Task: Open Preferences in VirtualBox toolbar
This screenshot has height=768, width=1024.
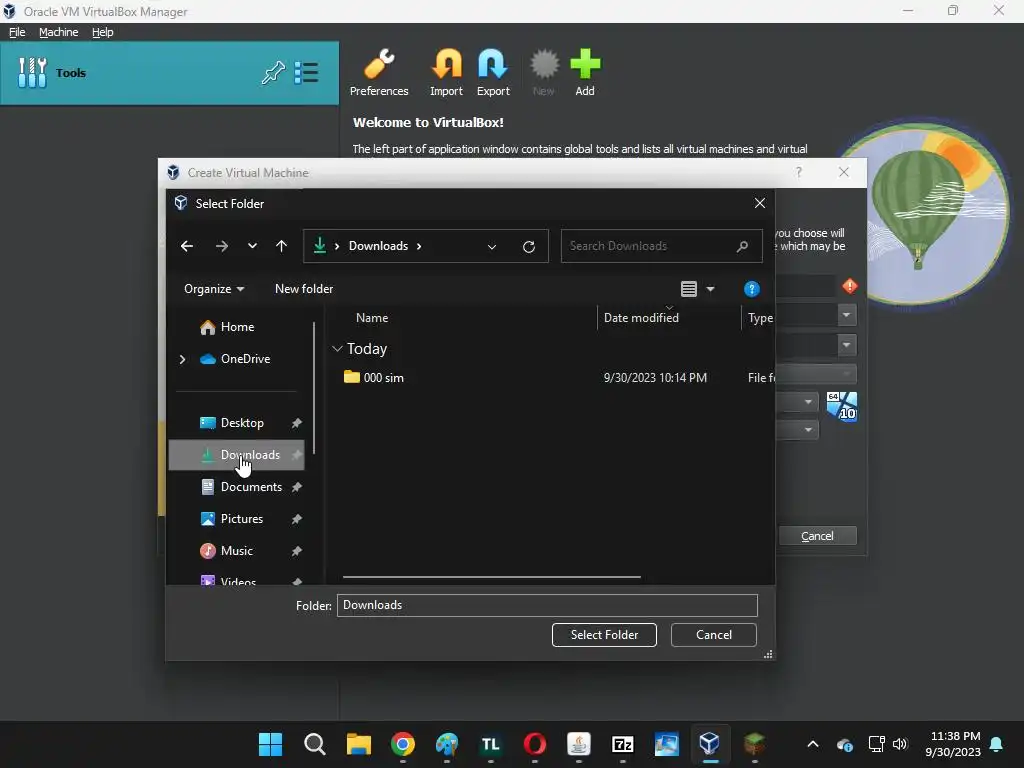Action: (x=379, y=72)
